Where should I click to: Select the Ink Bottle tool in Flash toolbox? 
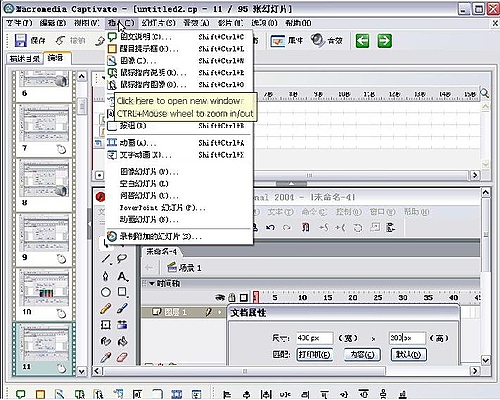tap(106, 341)
